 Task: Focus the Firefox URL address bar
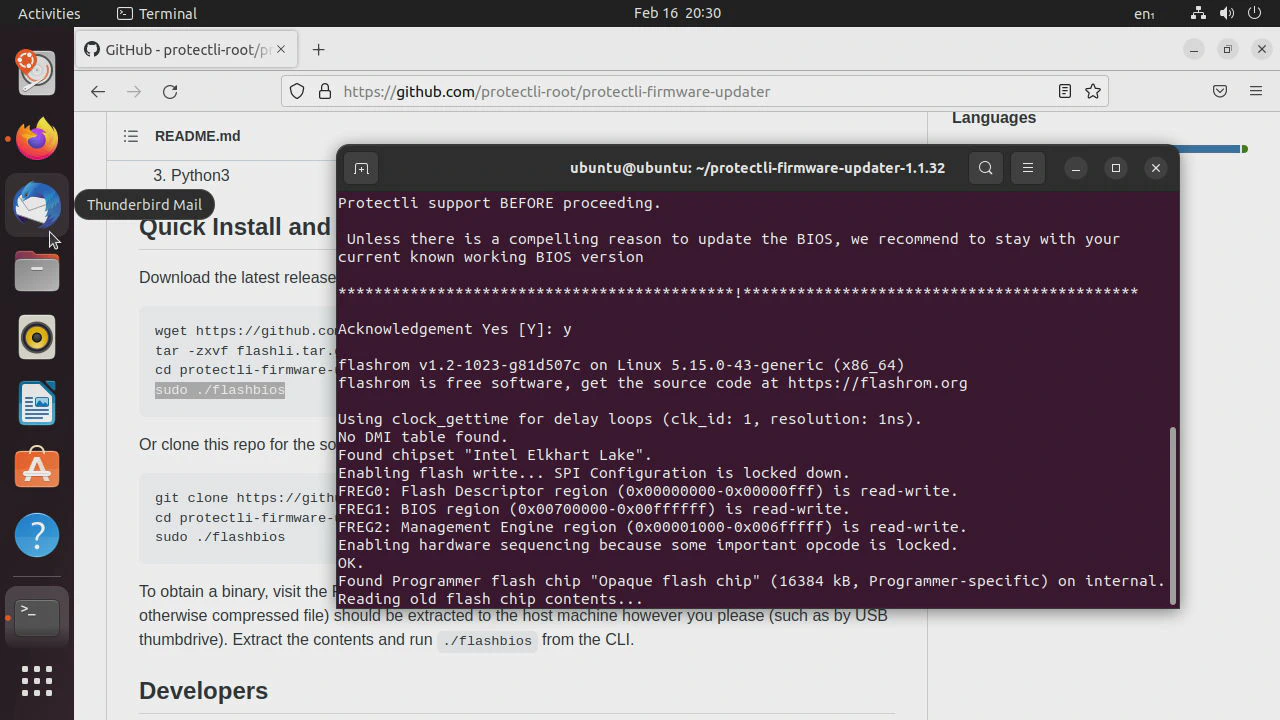click(x=694, y=91)
